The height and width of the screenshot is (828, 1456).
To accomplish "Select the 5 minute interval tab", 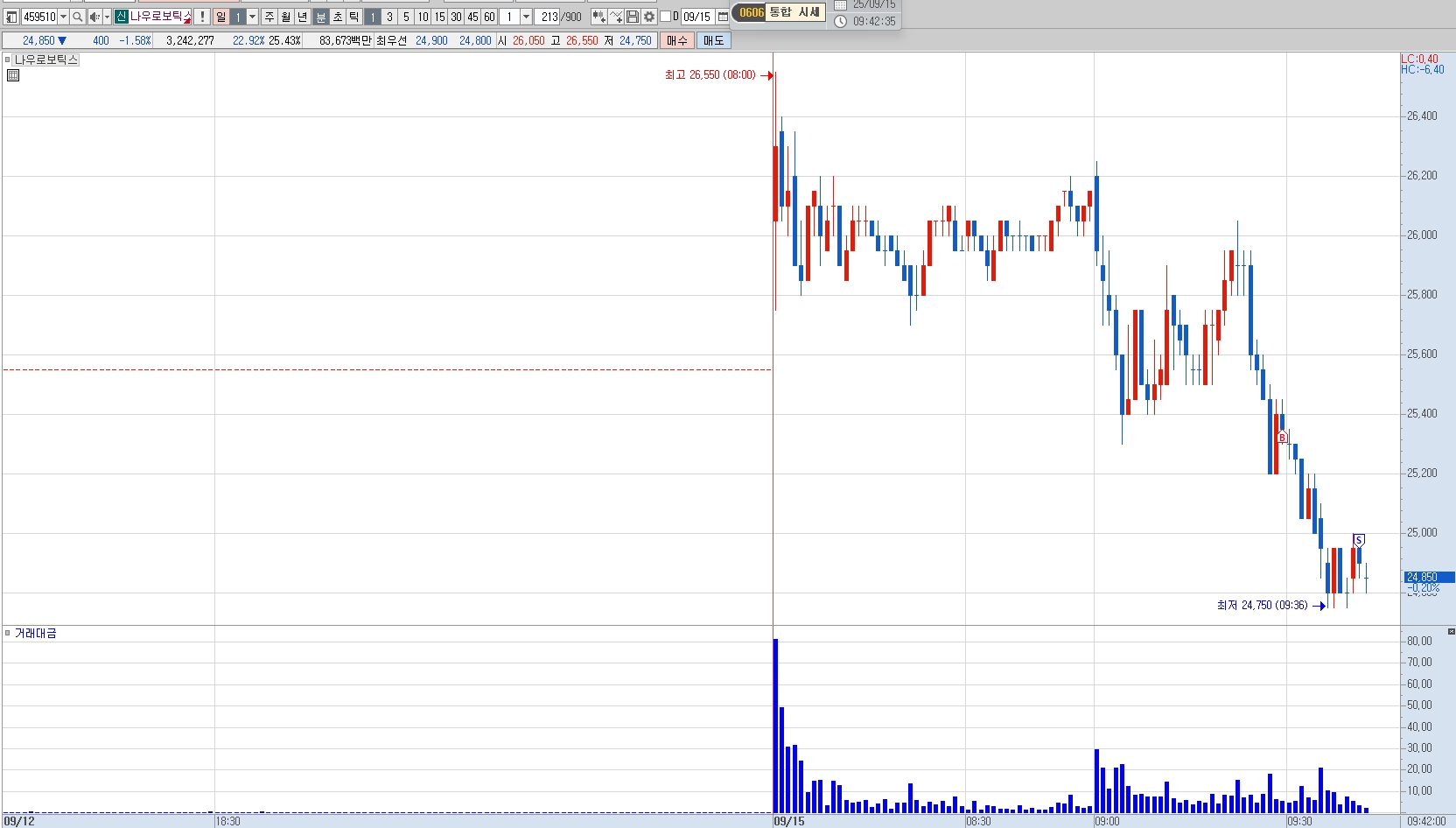I will [406, 17].
